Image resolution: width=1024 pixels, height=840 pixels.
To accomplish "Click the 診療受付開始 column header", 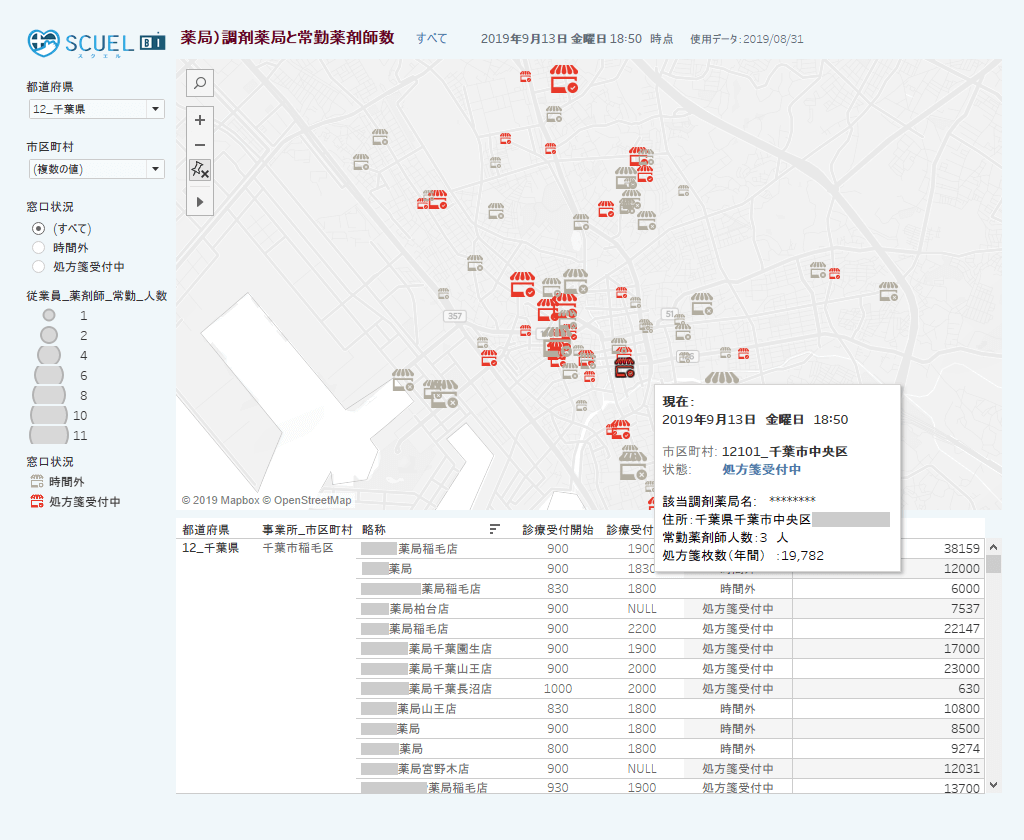I will click(557, 529).
